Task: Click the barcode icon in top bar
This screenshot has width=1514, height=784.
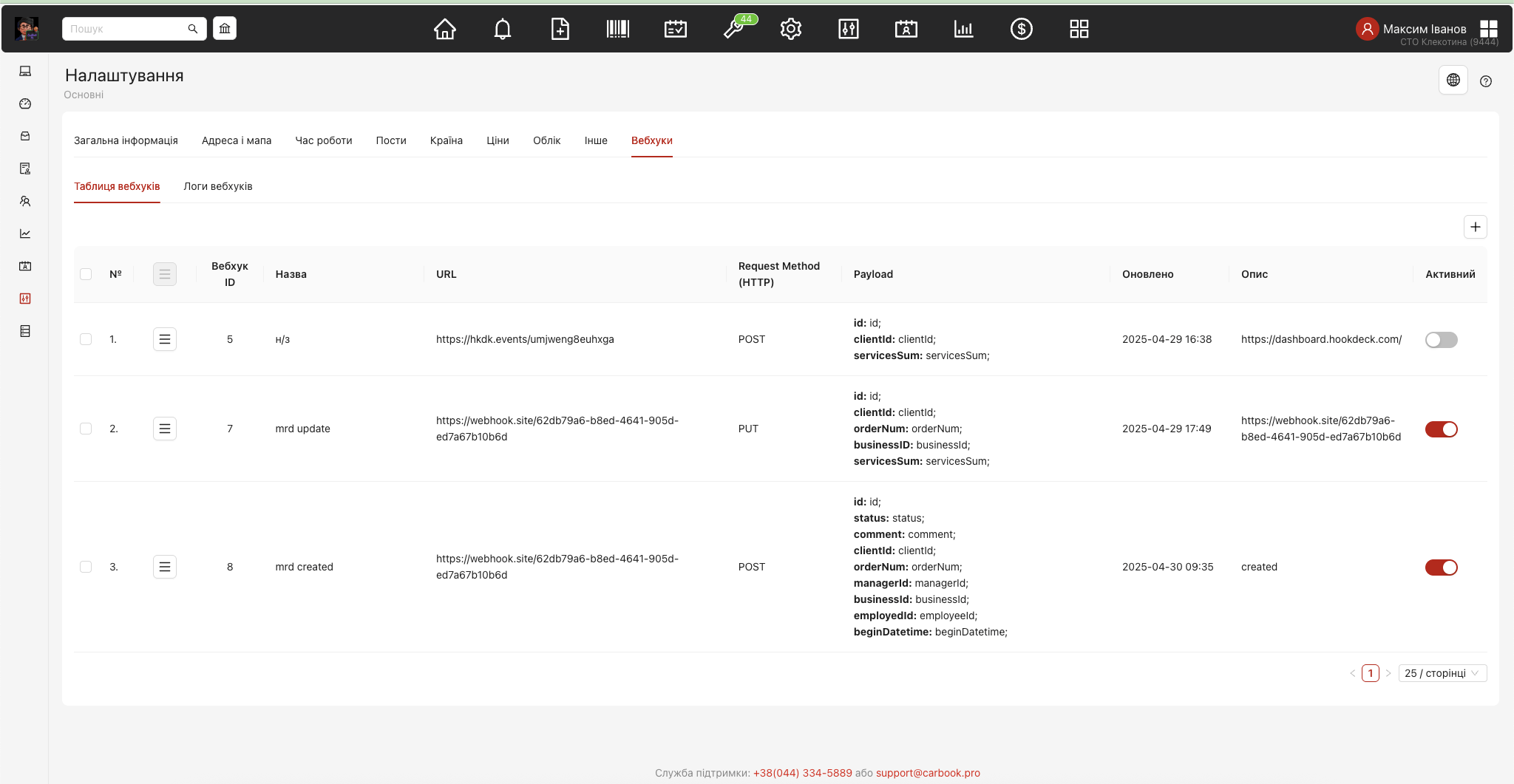Action: pyautogui.click(x=617, y=29)
